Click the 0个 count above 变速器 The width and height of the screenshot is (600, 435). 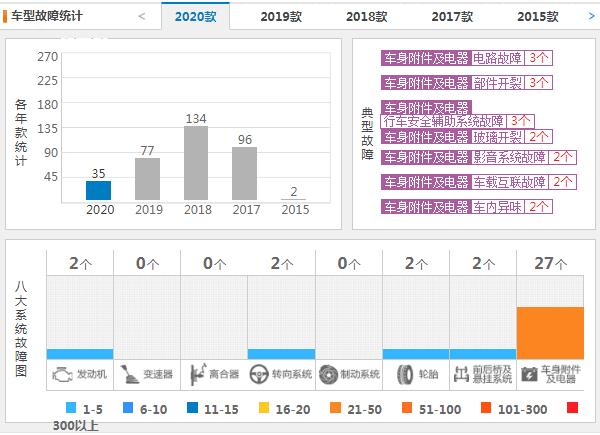click(147, 263)
